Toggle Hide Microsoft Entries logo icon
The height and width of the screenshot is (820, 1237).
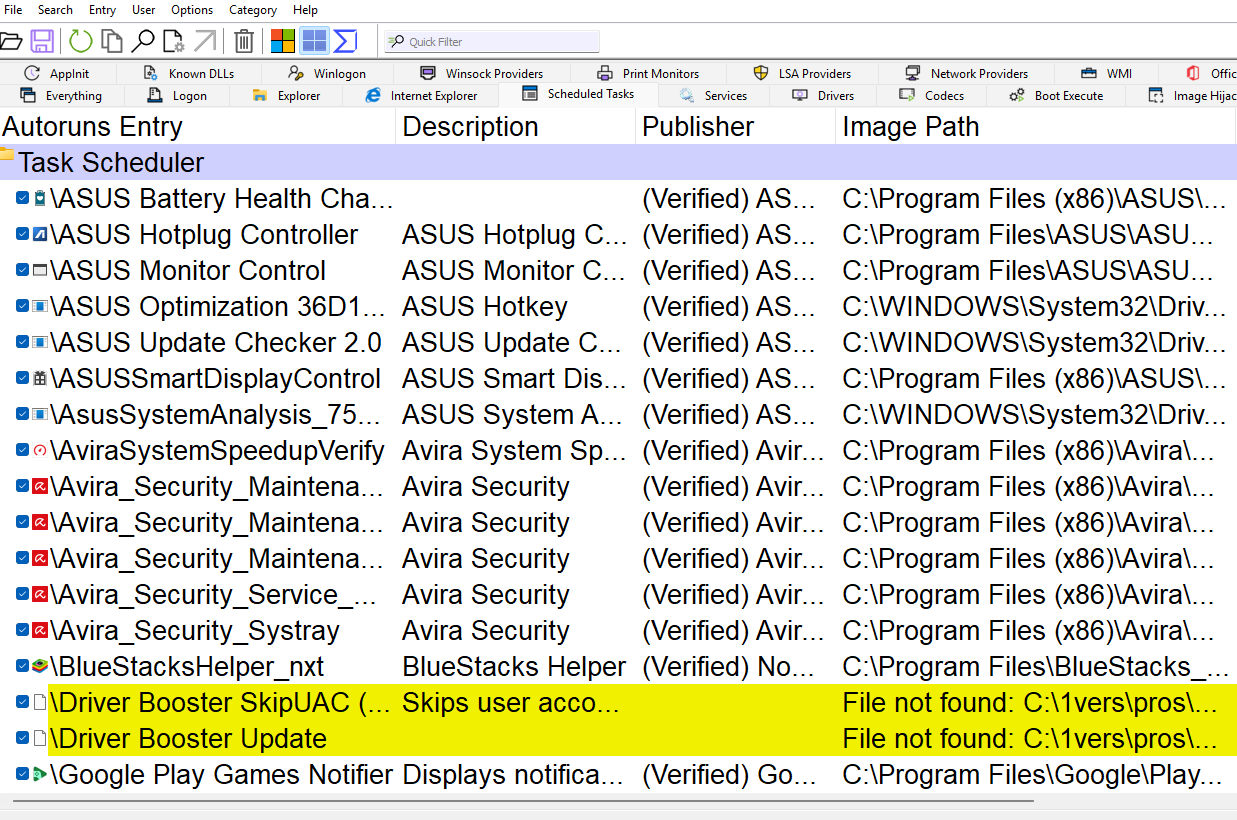283,41
